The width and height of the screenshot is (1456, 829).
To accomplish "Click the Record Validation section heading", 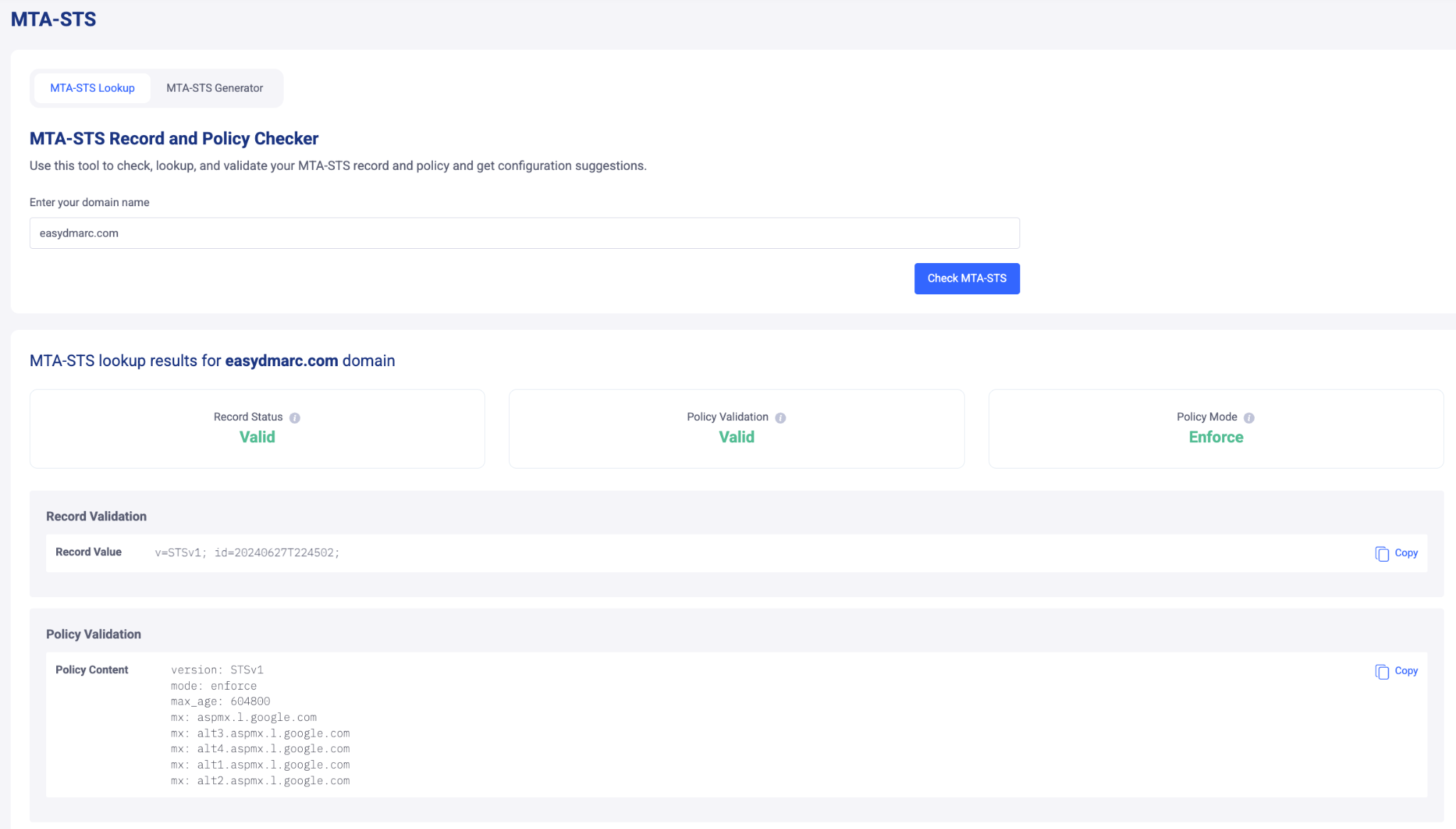I will [96, 517].
